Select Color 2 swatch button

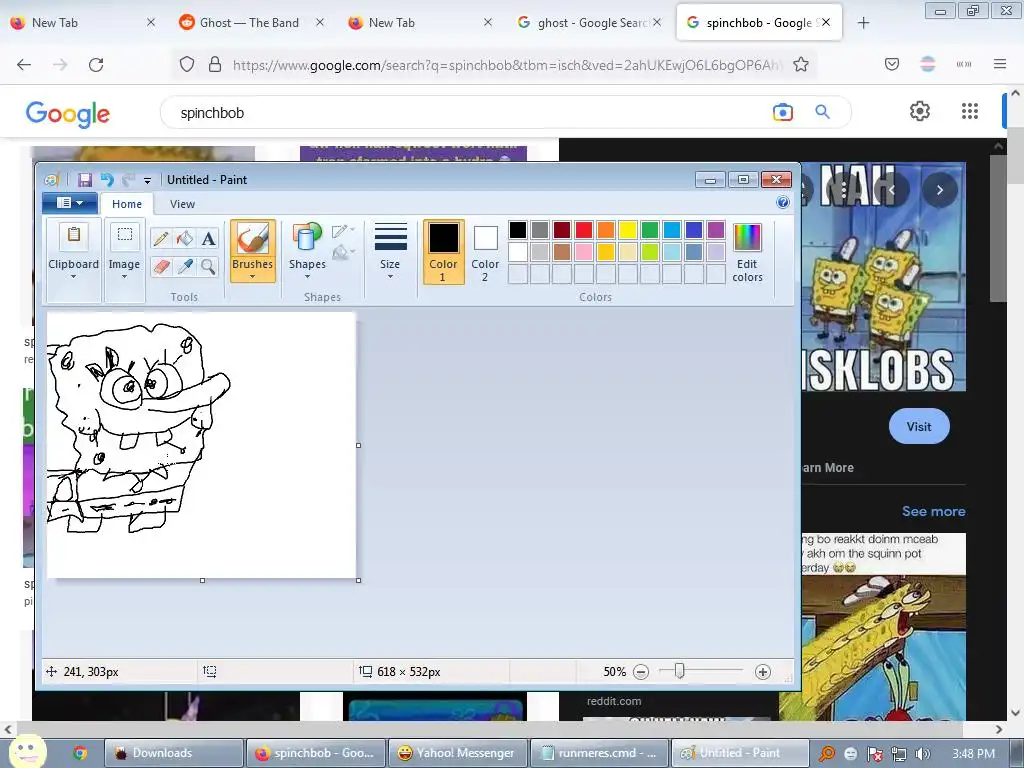[x=485, y=252]
